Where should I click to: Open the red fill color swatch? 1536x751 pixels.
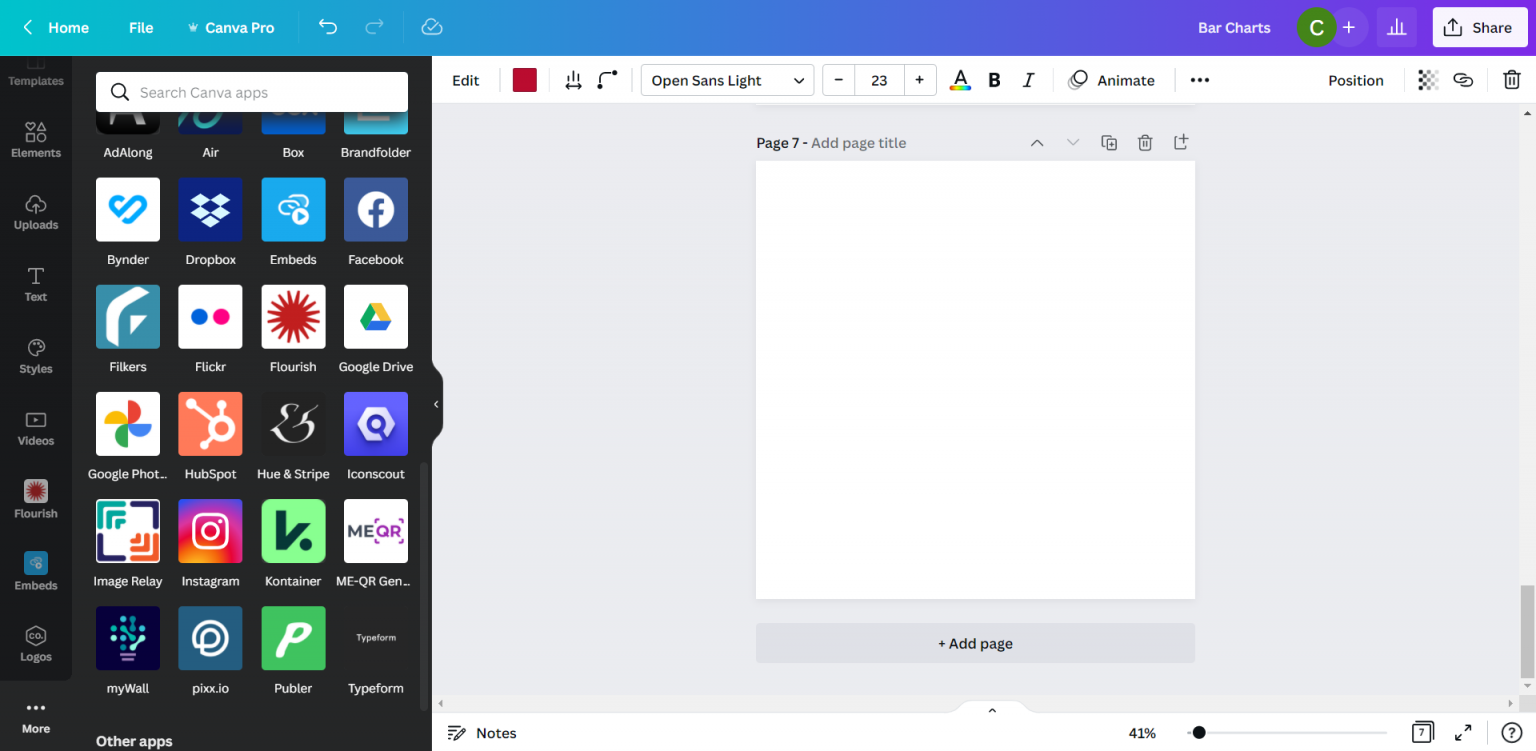coord(524,79)
